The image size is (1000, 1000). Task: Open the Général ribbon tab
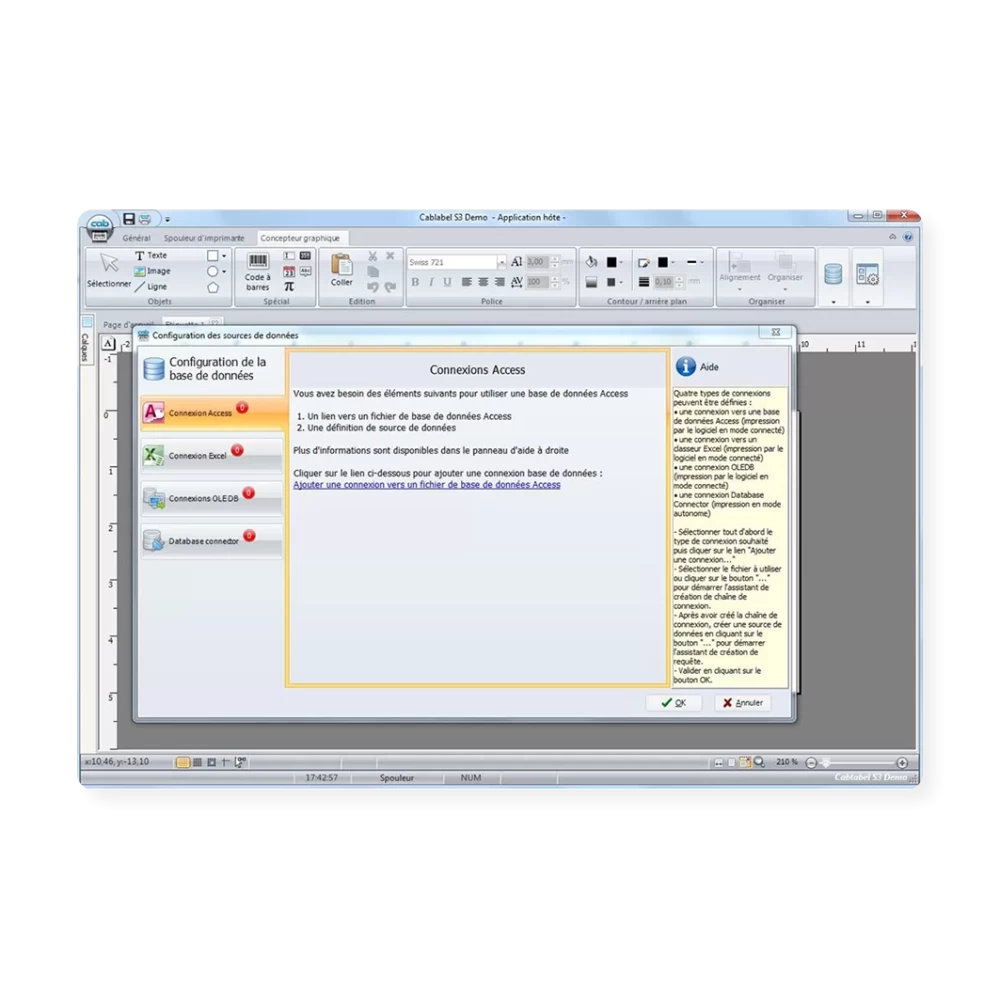(x=136, y=238)
